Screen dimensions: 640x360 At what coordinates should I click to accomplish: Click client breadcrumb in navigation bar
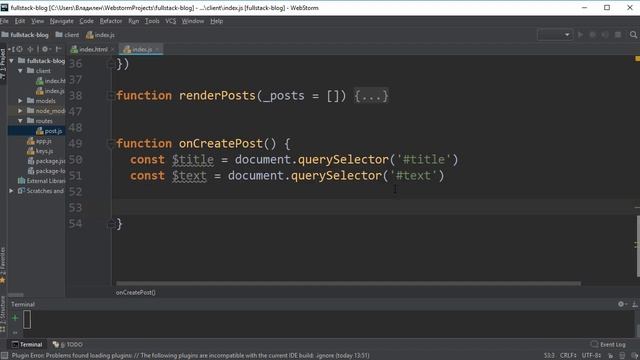click(x=67, y=35)
